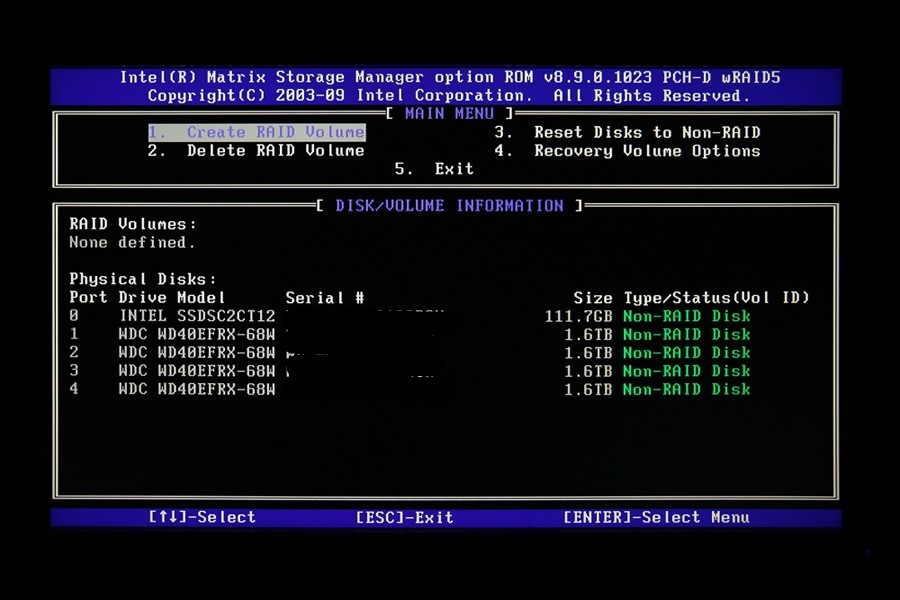The height and width of the screenshot is (600, 900).
Task: Click Non-RAID Disk status for port 2
Action: pyautogui.click(x=686, y=353)
